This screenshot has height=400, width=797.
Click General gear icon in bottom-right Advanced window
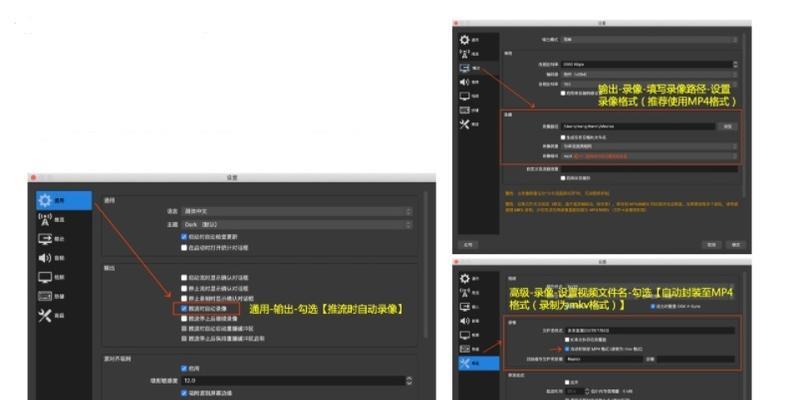coord(465,279)
